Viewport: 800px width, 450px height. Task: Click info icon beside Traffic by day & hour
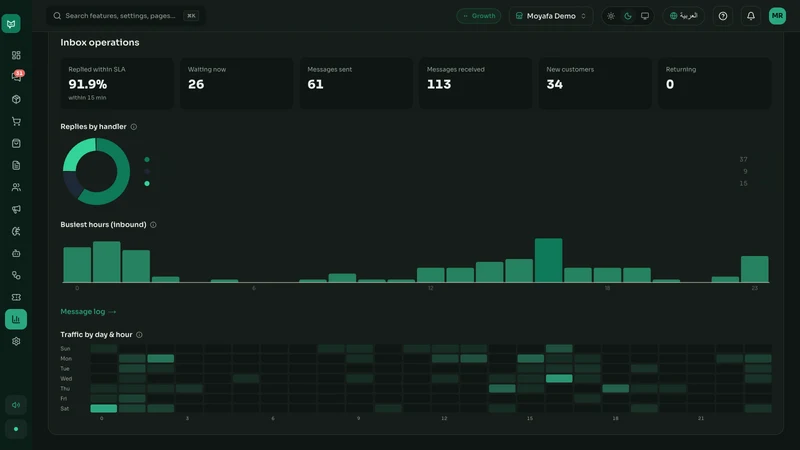tap(139, 335)
